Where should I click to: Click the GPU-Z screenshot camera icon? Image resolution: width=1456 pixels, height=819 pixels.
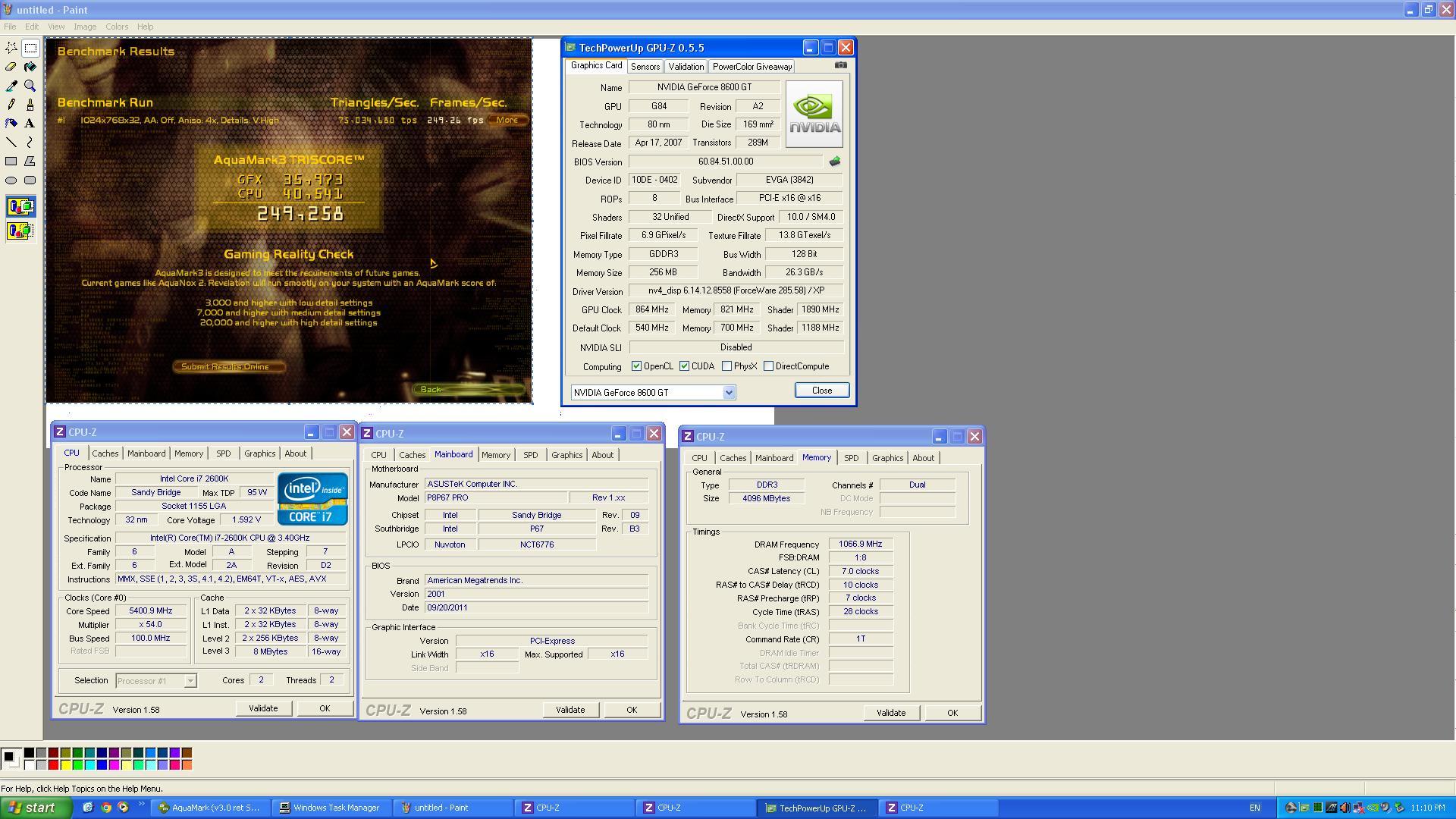[841, 65]
